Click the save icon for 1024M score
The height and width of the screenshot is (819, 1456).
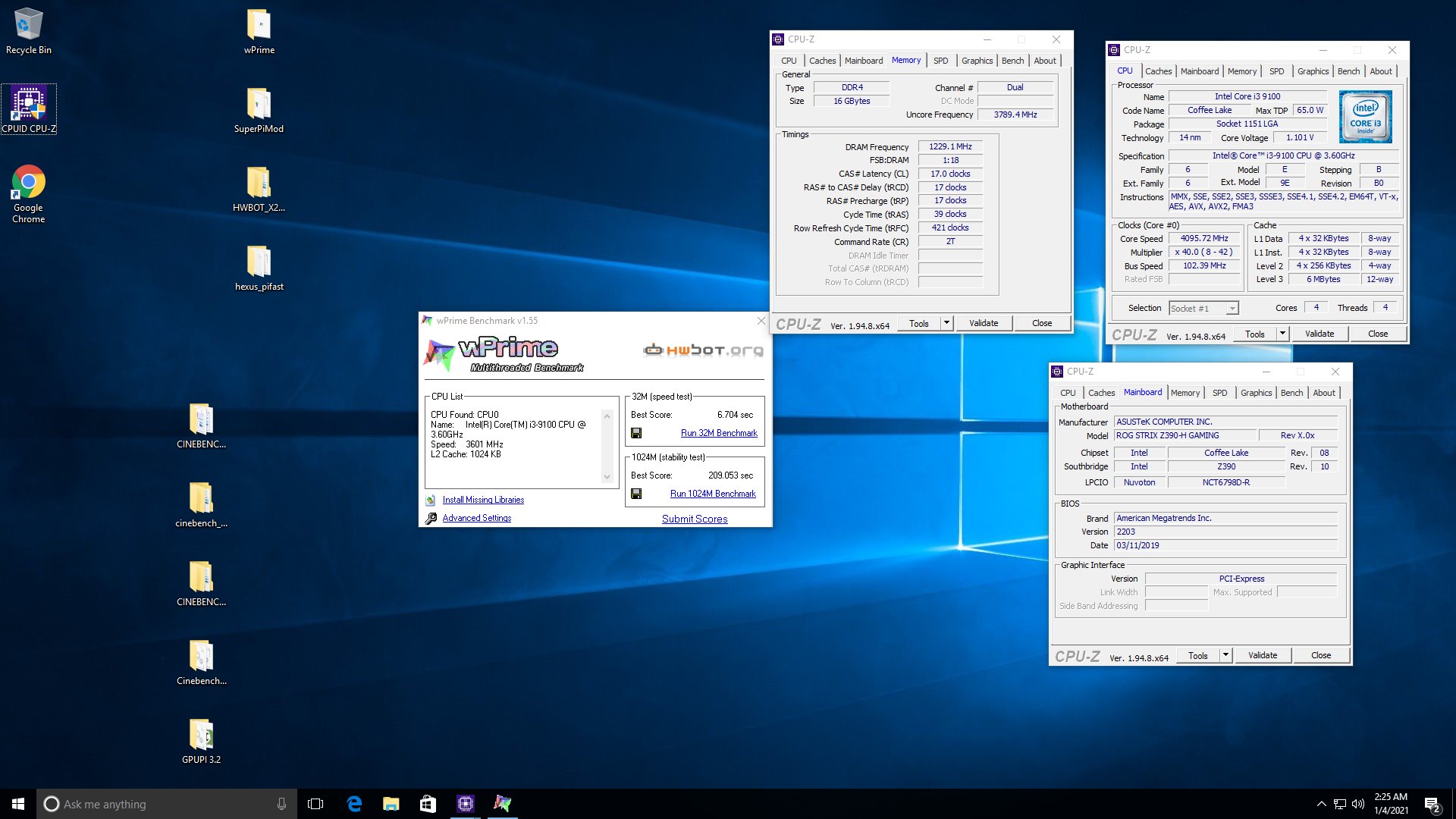pos(636,494)
